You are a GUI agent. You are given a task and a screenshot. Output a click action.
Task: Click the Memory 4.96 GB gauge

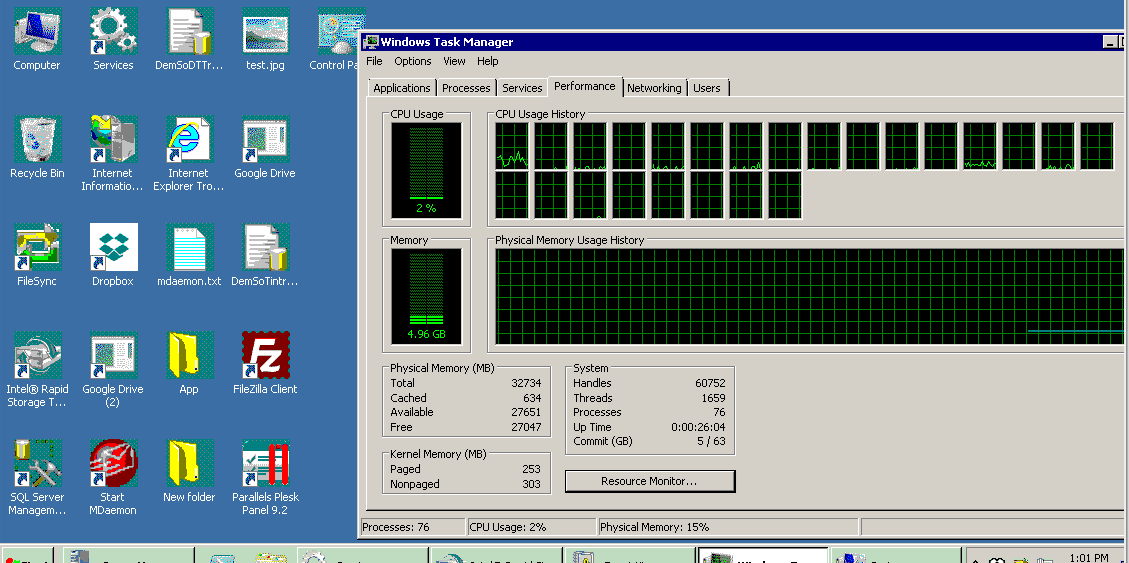click(x=426, y=297)
